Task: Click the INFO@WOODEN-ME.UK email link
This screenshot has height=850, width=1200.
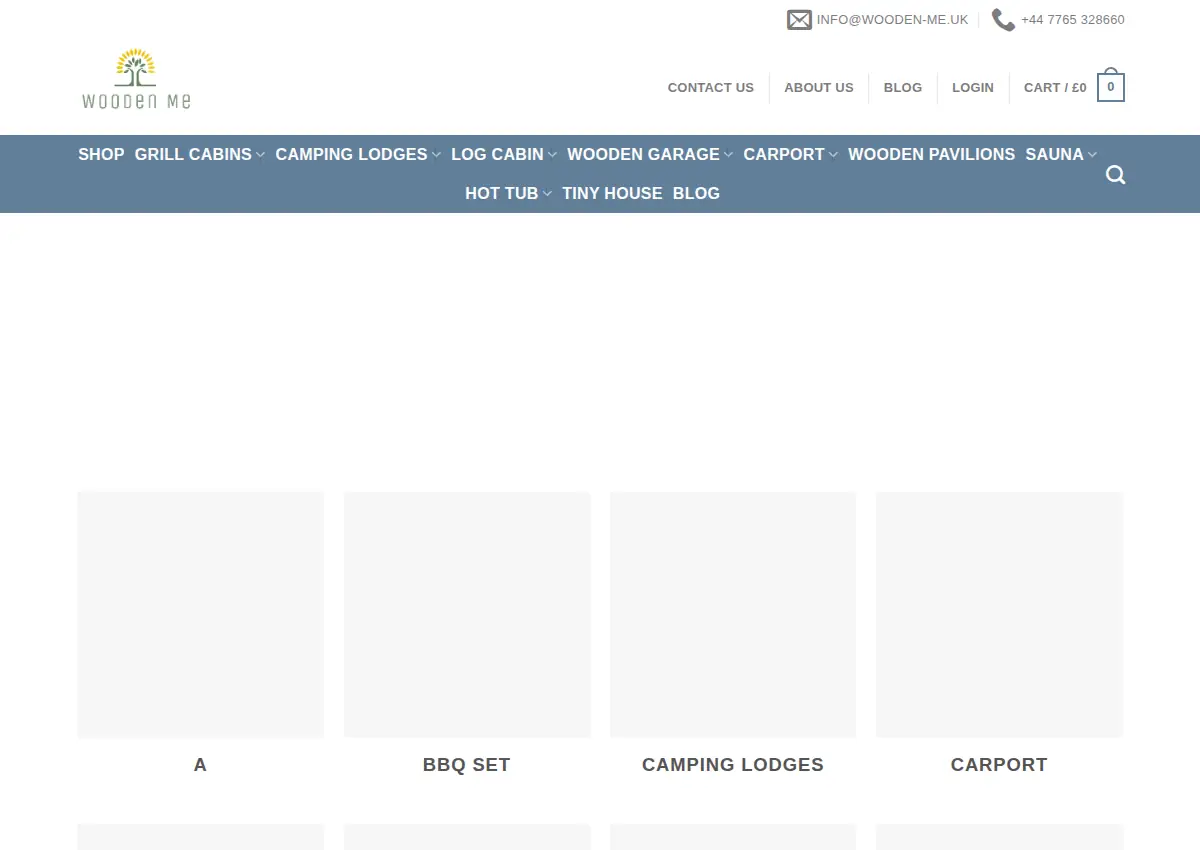Action: coord(892,20)
